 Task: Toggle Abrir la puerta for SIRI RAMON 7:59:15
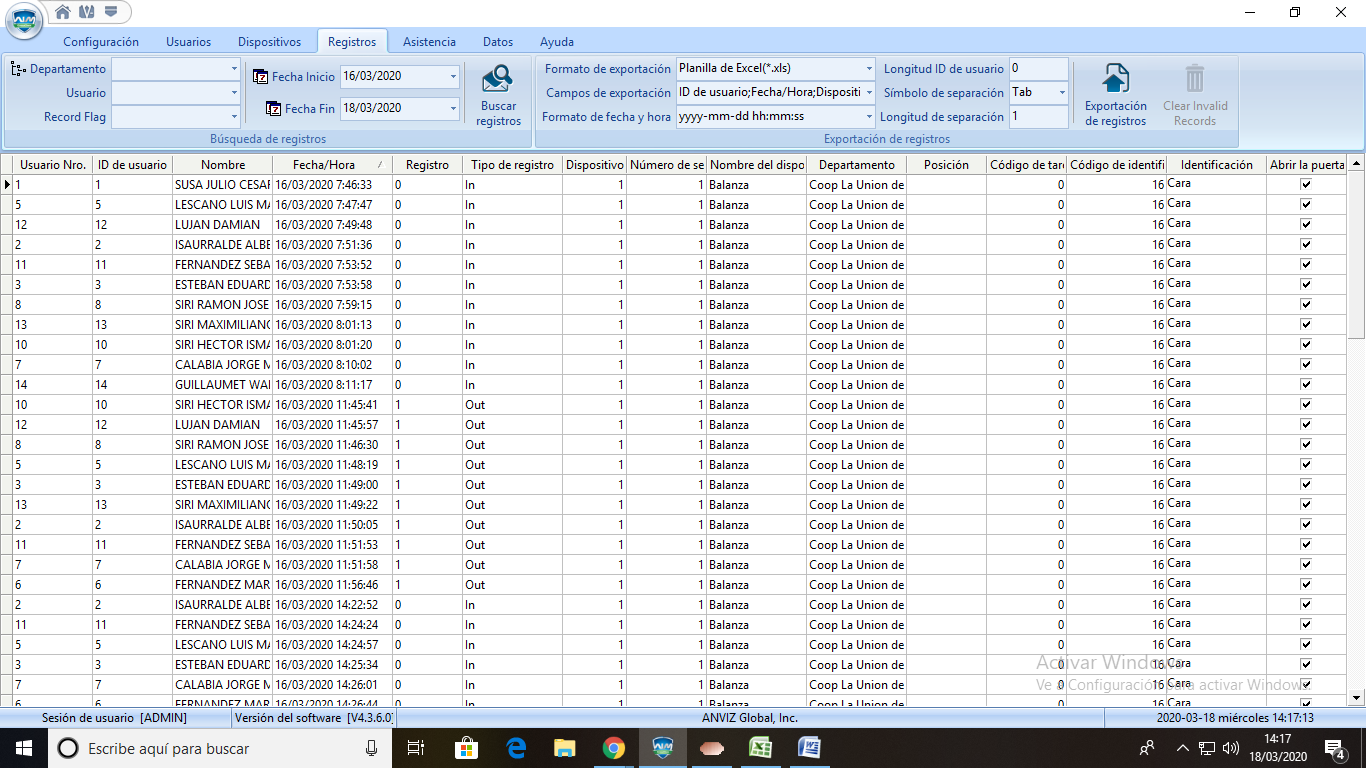[1306, 305]
